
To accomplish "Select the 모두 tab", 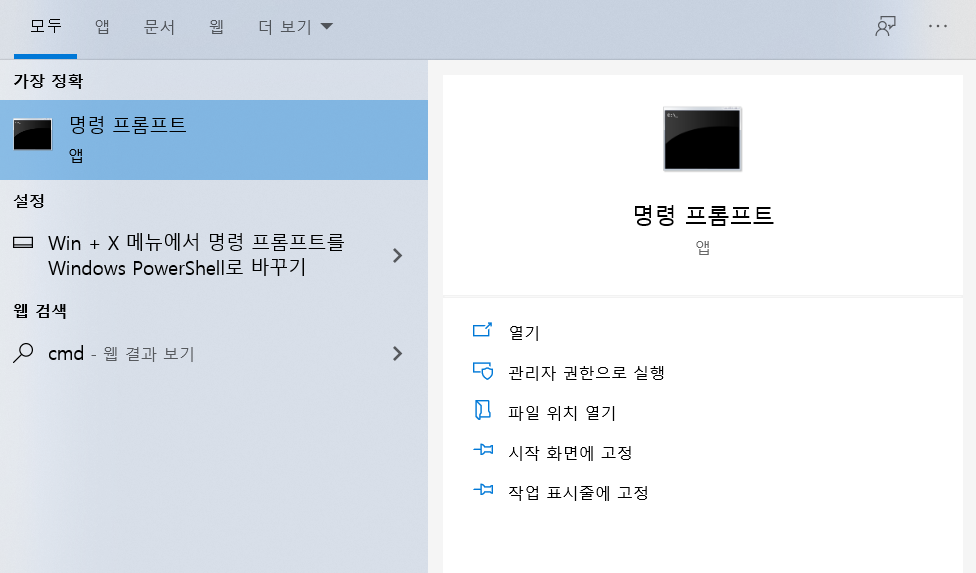I will pos(46,27).
